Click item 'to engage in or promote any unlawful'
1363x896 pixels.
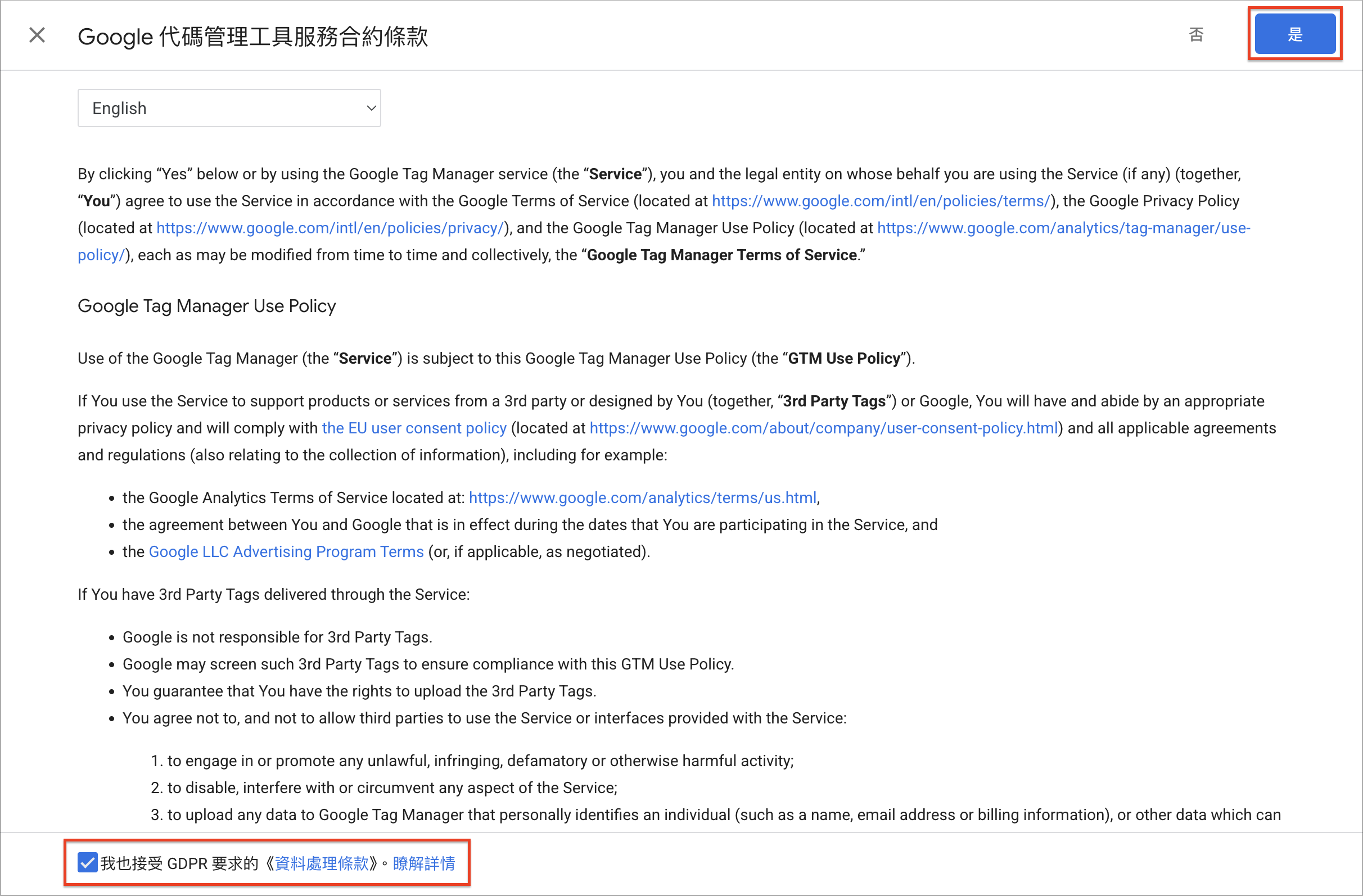coord(481,761)
